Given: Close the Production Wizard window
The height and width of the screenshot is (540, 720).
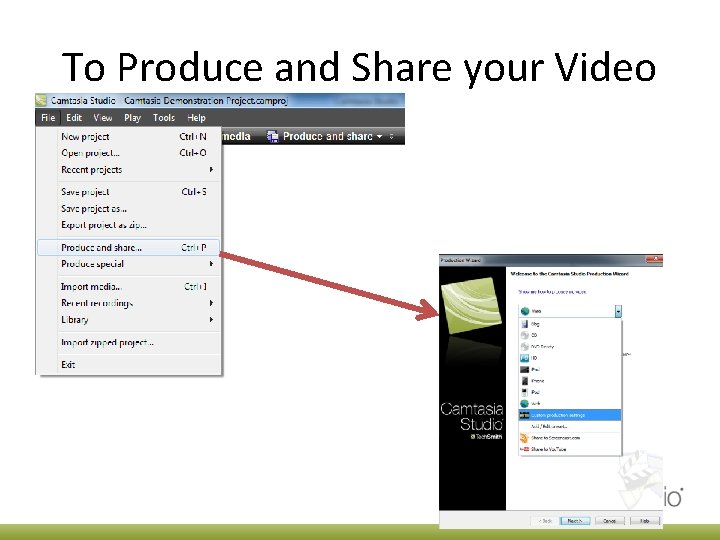Looking at the screenshot, I should pos(654,259).
